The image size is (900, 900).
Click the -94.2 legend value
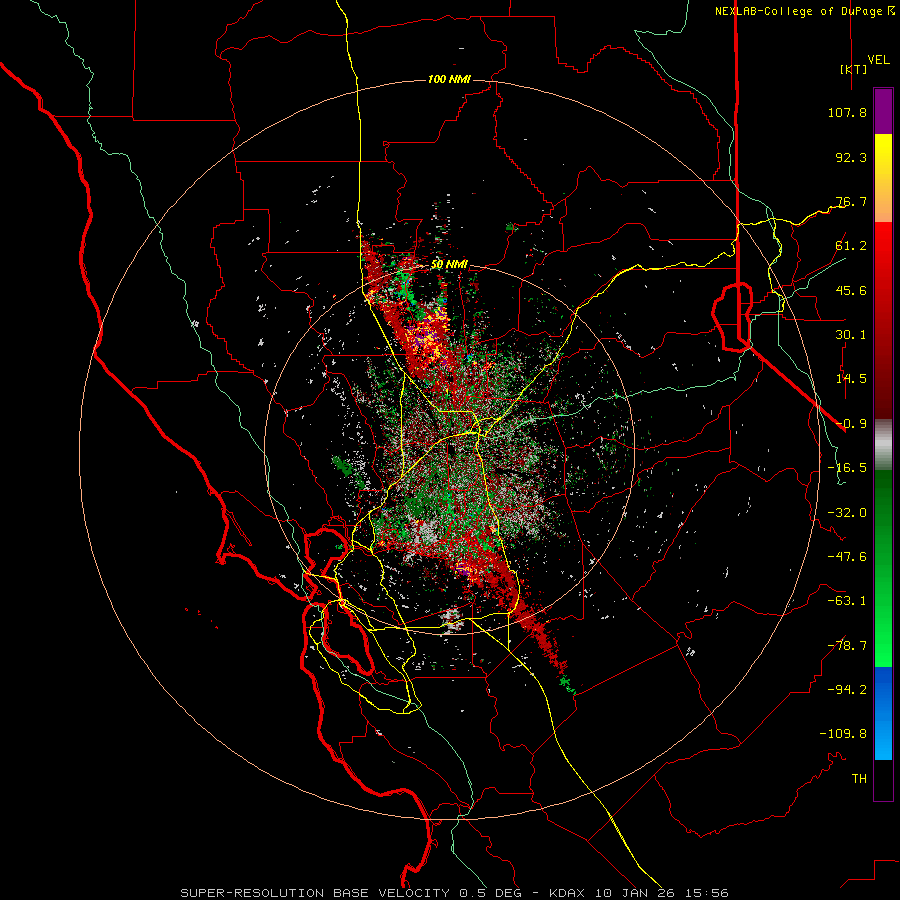pyautogui.click(x=847, y=690)
